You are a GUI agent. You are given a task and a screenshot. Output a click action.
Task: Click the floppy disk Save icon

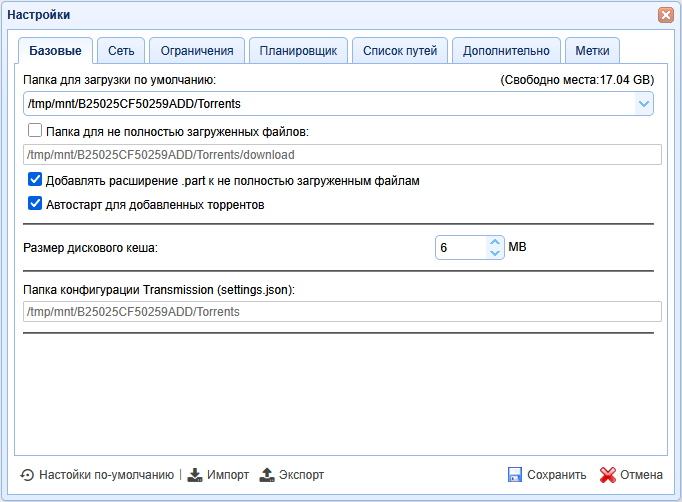click(x=515, y=475)
